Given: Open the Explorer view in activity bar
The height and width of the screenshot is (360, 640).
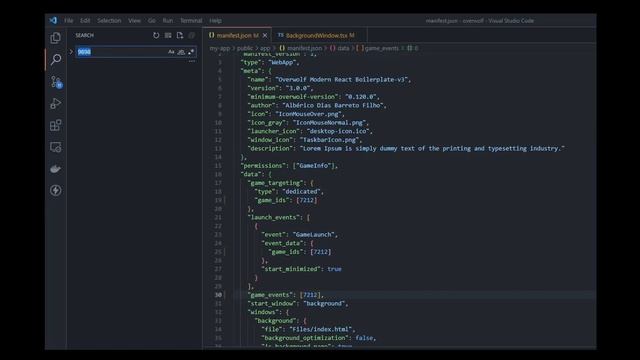Looking at the screenshot, I should click(56, 38).
